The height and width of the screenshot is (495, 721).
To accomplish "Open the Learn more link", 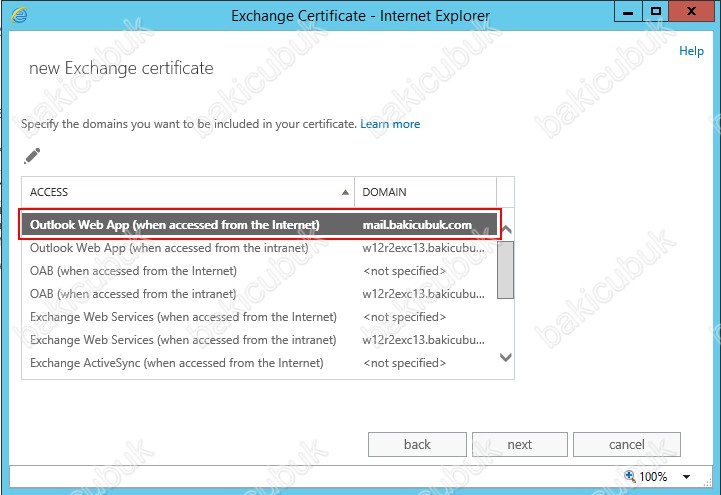I will tap(390, 124).
